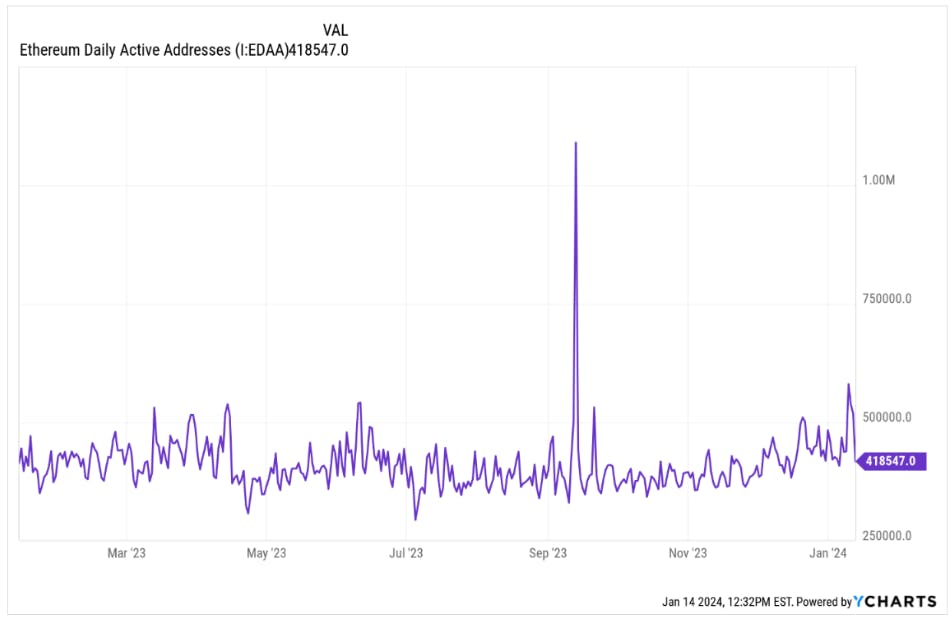Select the May '23 x-axis label

tap(267, 553)
